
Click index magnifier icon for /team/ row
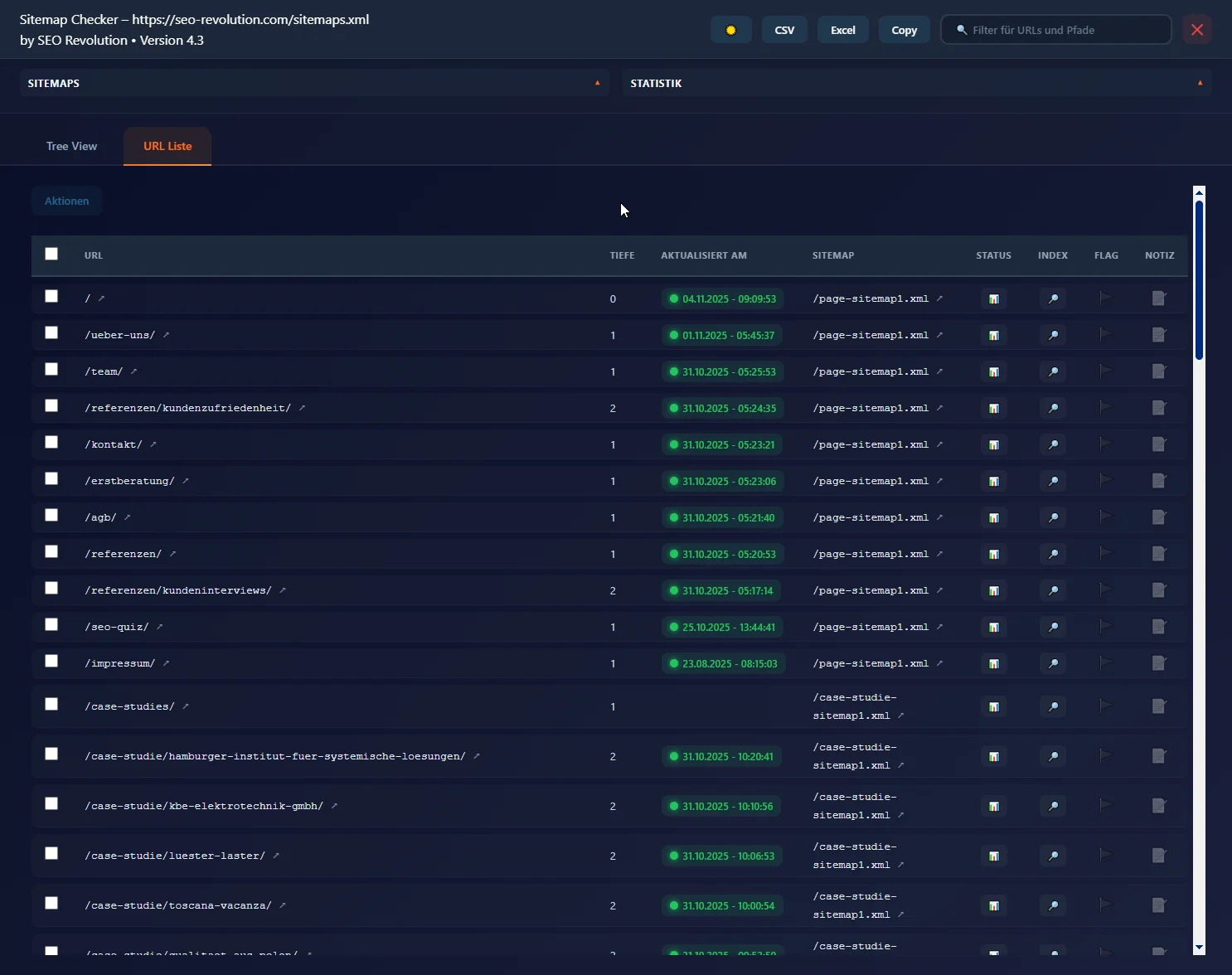point(1053,372)
